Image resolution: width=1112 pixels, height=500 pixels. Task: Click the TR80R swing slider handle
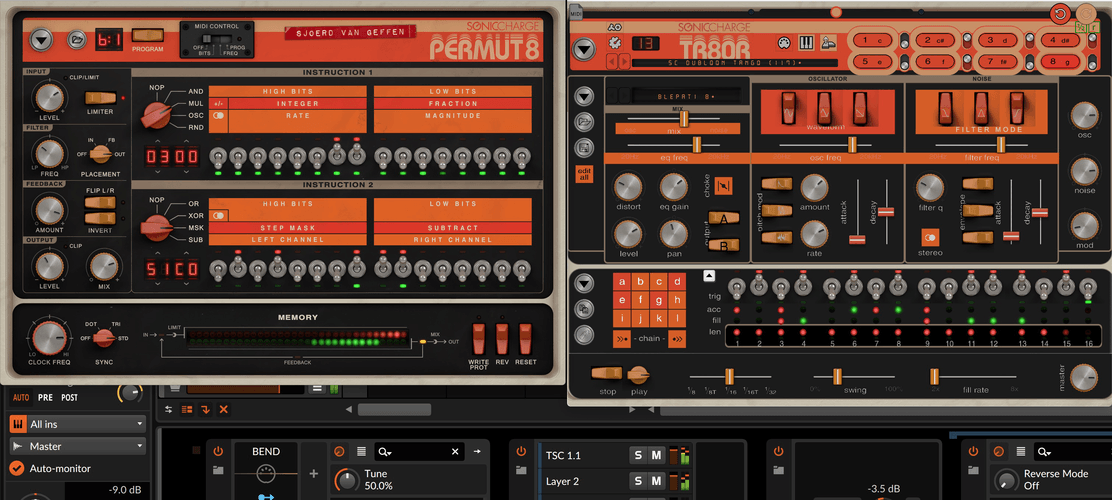[837, 376]
